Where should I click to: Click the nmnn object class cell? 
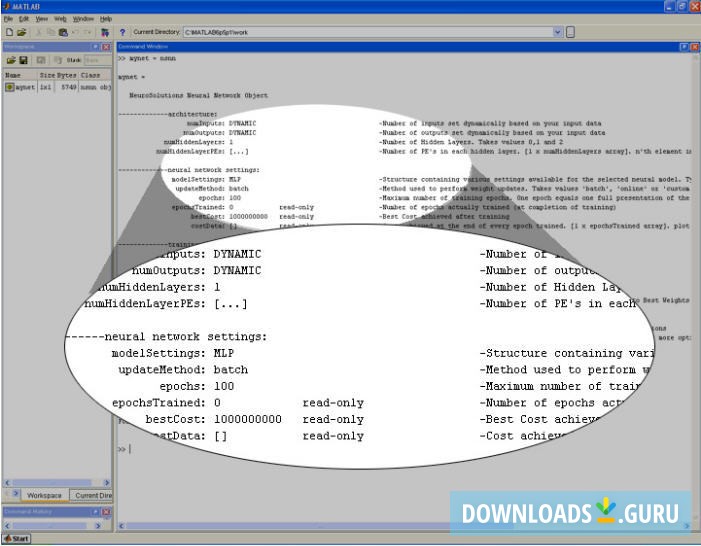pos(96,87)
